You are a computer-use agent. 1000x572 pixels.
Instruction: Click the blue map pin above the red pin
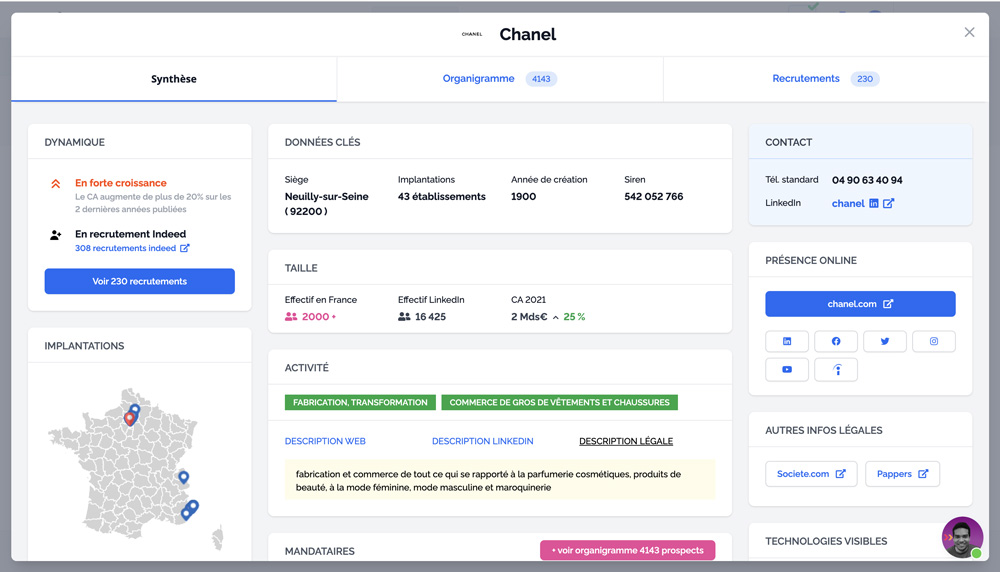coord(135,409)
